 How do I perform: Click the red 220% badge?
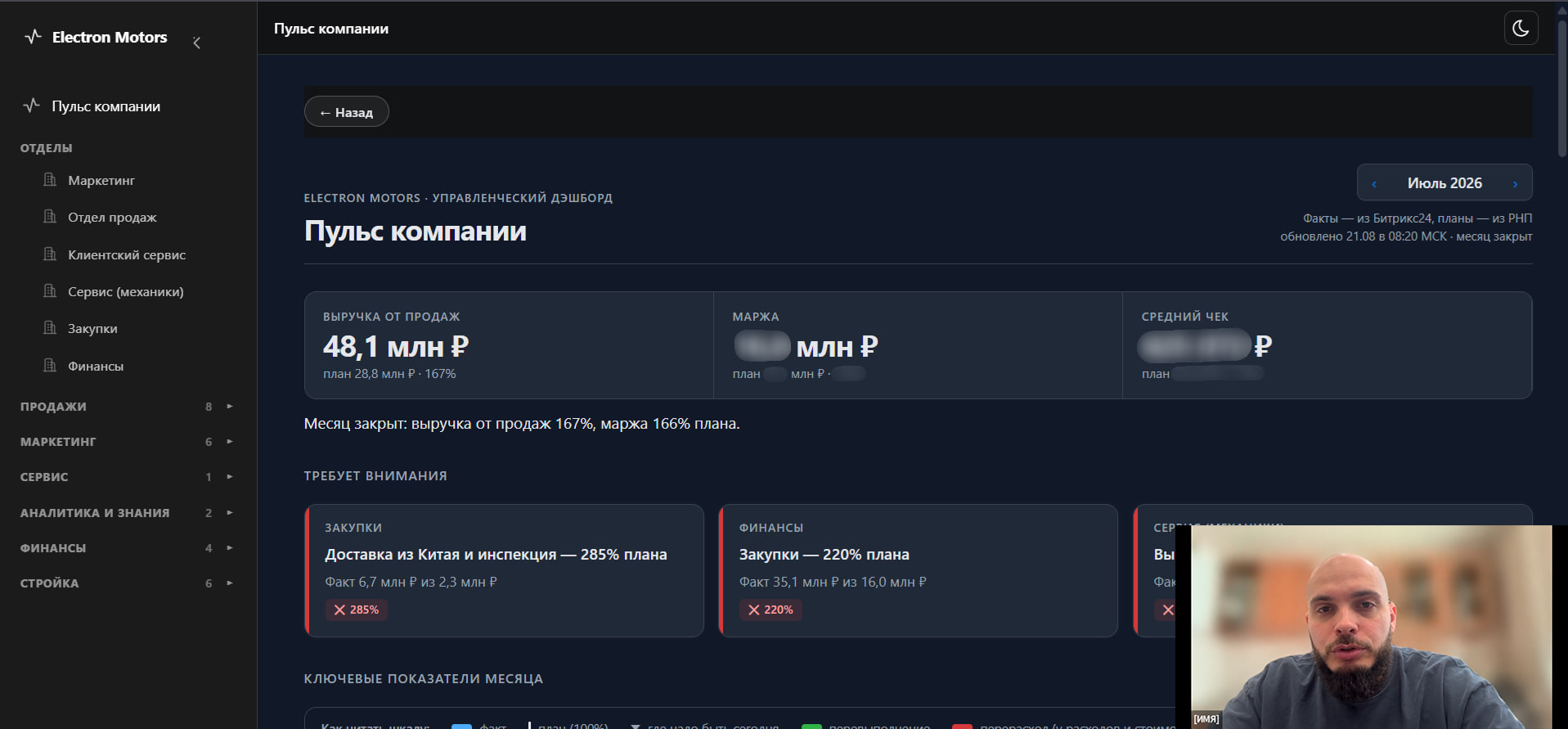(771, 610)
